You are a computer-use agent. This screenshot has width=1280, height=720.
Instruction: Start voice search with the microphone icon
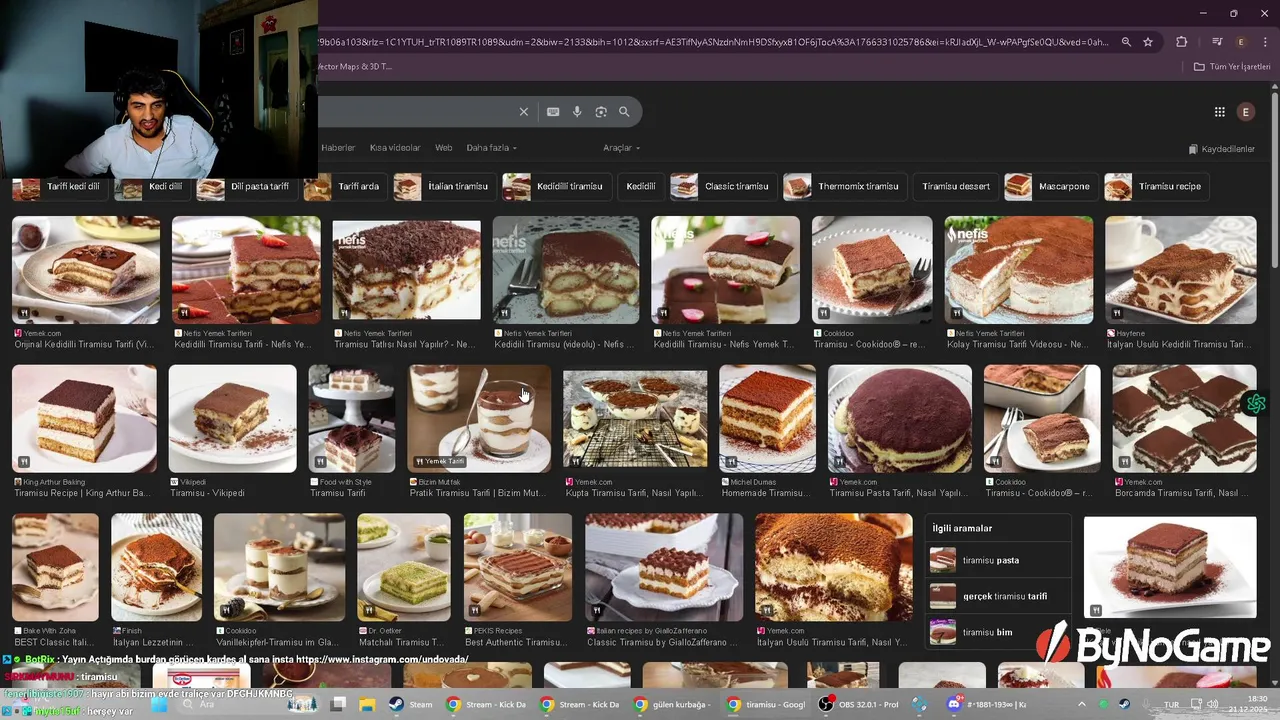[577, 112]
